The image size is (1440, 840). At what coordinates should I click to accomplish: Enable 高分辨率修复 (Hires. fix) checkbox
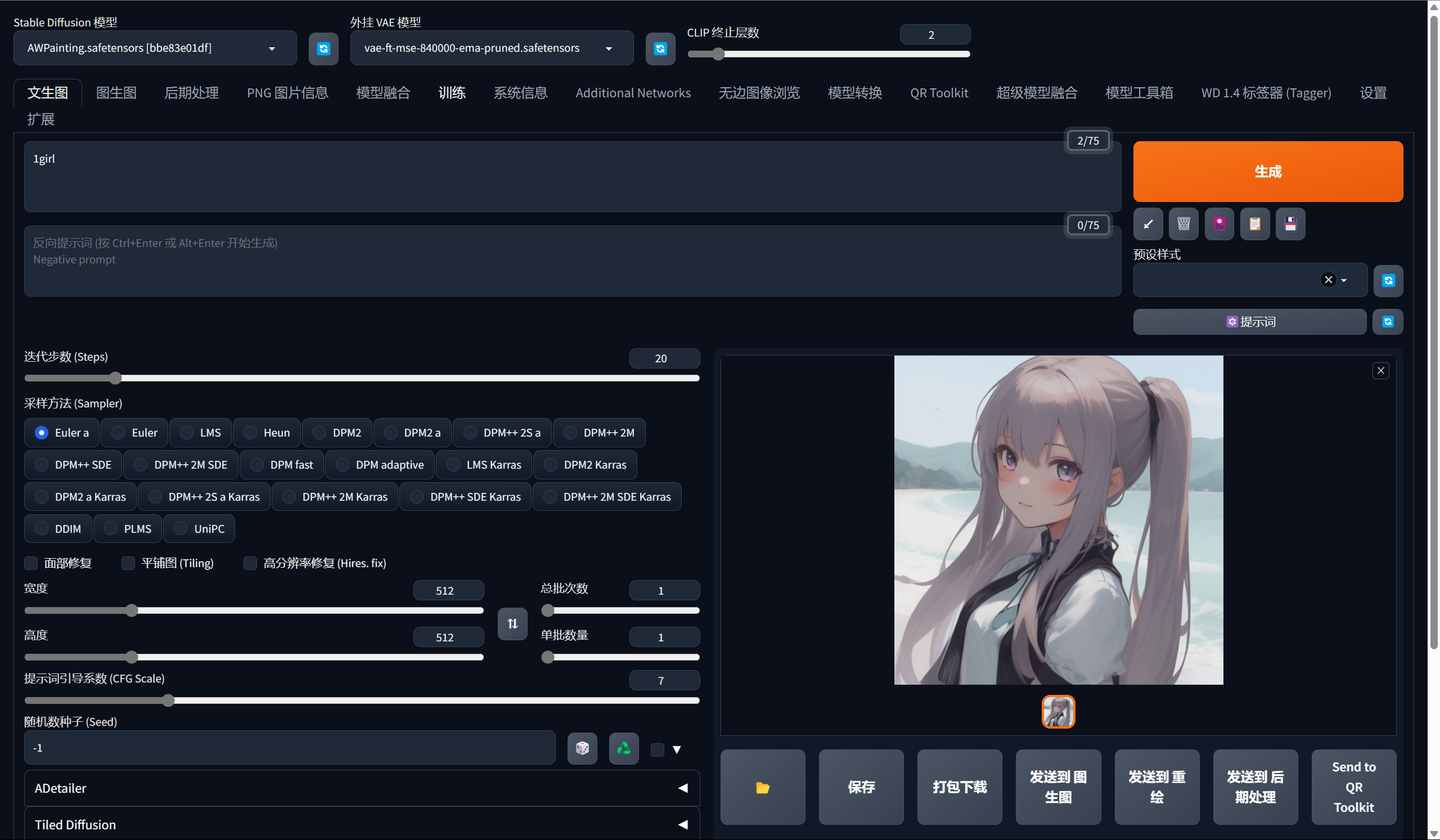(251, 563)
